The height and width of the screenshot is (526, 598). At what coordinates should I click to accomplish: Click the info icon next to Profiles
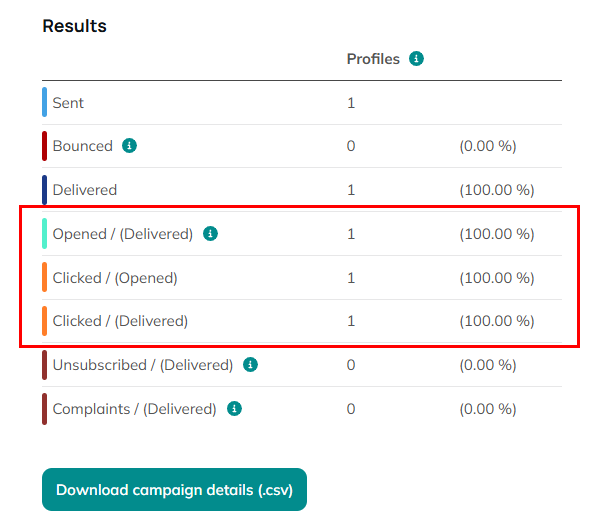(416, 59)
